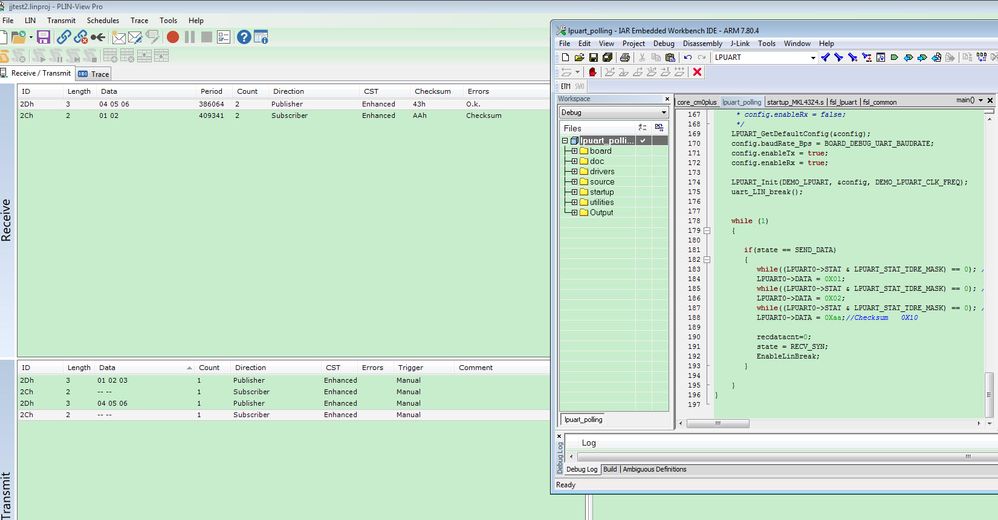The height and width of the screenshot is (520, 998).
Task: Click the Paste icon in IAR toolbar
Action: click(670, 57)
